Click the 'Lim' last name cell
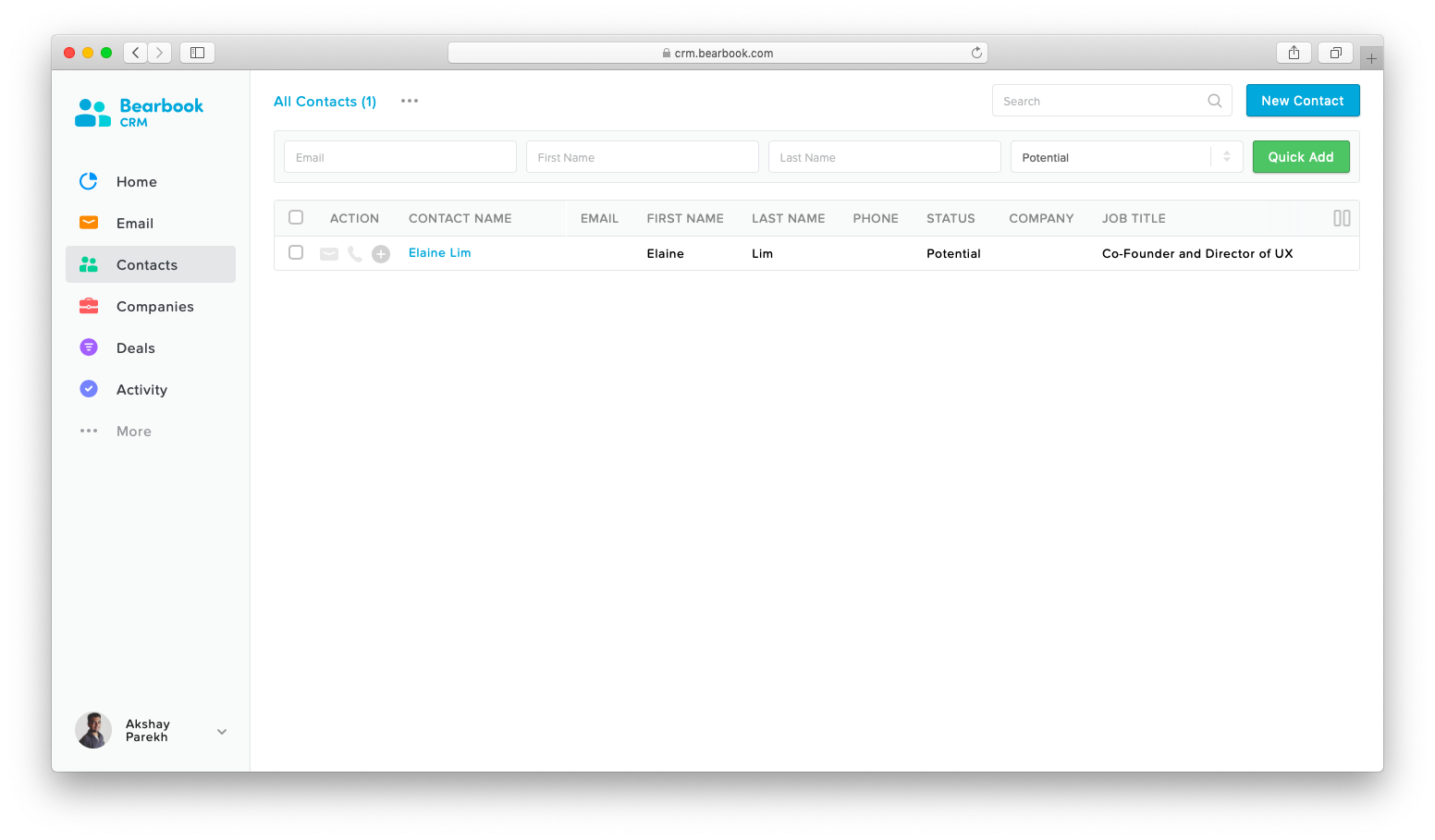Image resolution: width=1435 pixels, height=840 pixels. pyautogui.click(x=762, y=253)
